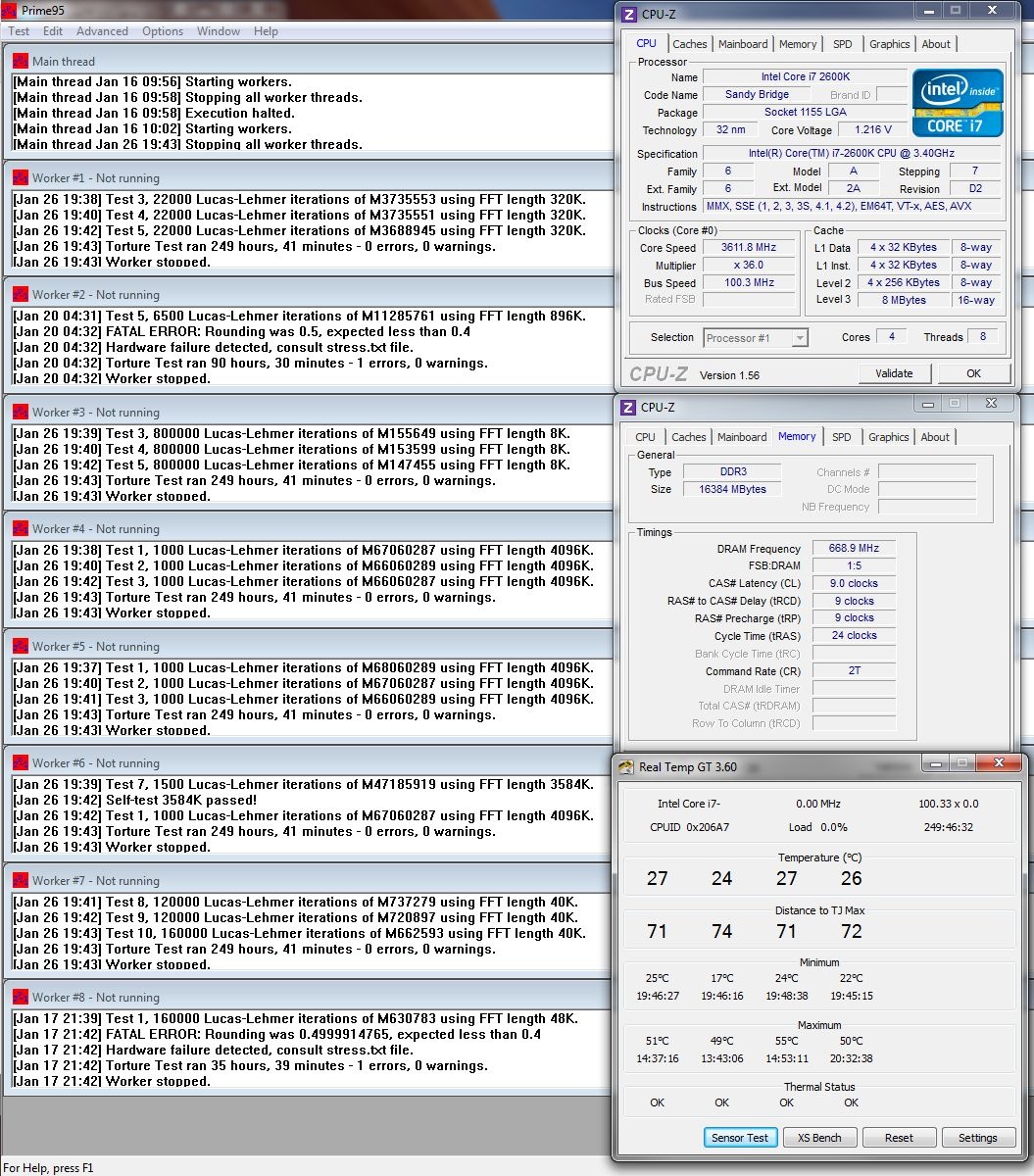Switch to Caches tab in upper CPU-Z
The height and width of the screenshot is (1176, 1034).
[x=690, y=44]
